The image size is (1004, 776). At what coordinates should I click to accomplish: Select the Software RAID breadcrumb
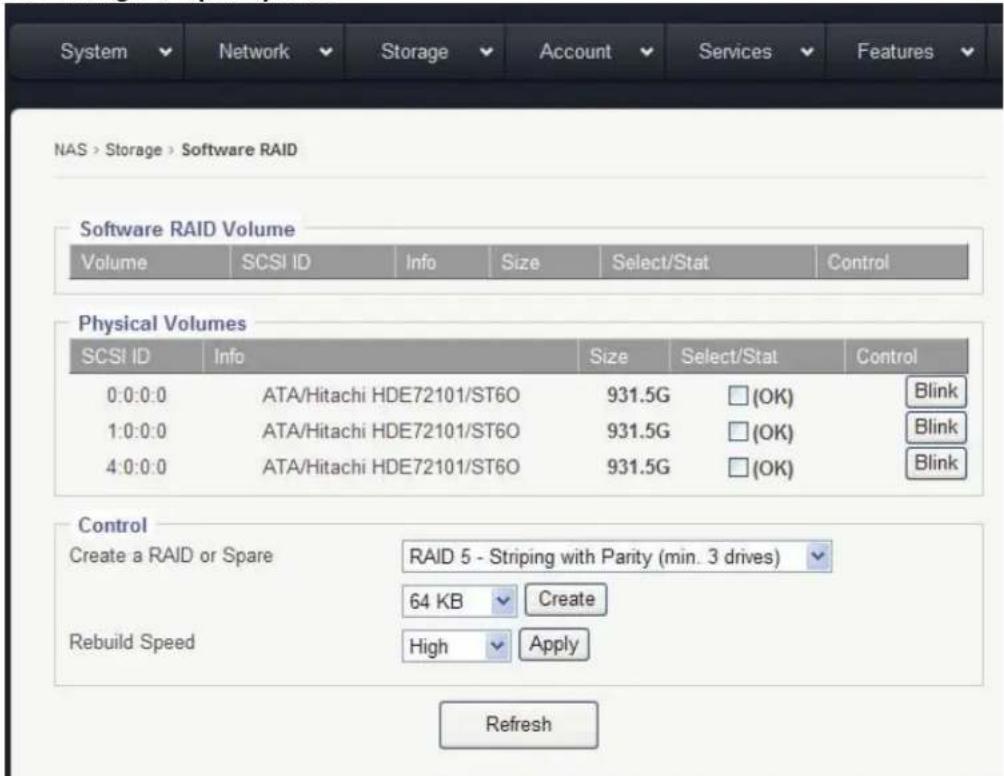[x=239, y=150]
